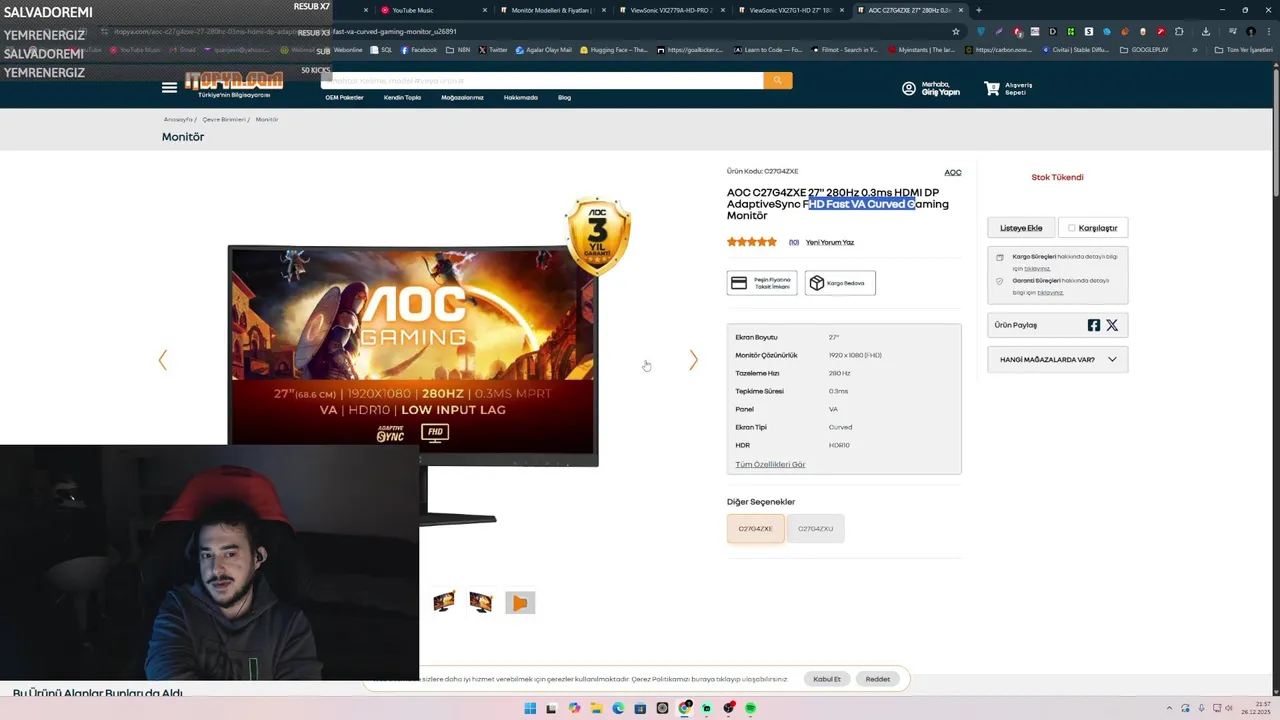Click the Chrome taskbar icon
This screenshot has height=720, width=1280.
tap(684, 708)
